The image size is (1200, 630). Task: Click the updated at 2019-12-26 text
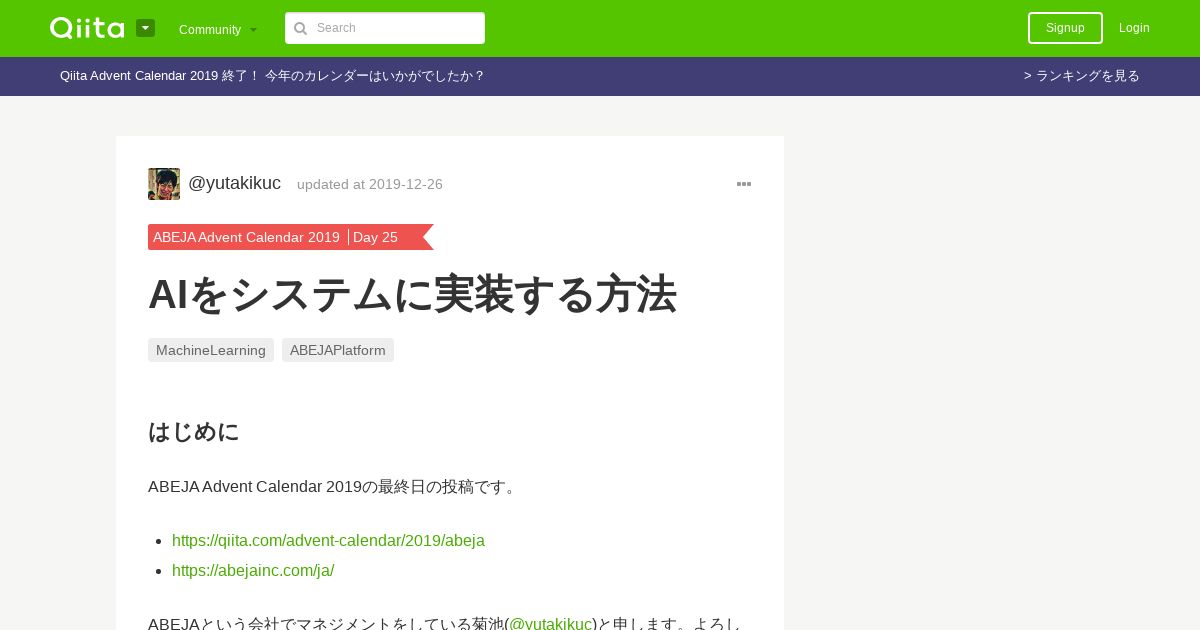[x=370, y=184]
